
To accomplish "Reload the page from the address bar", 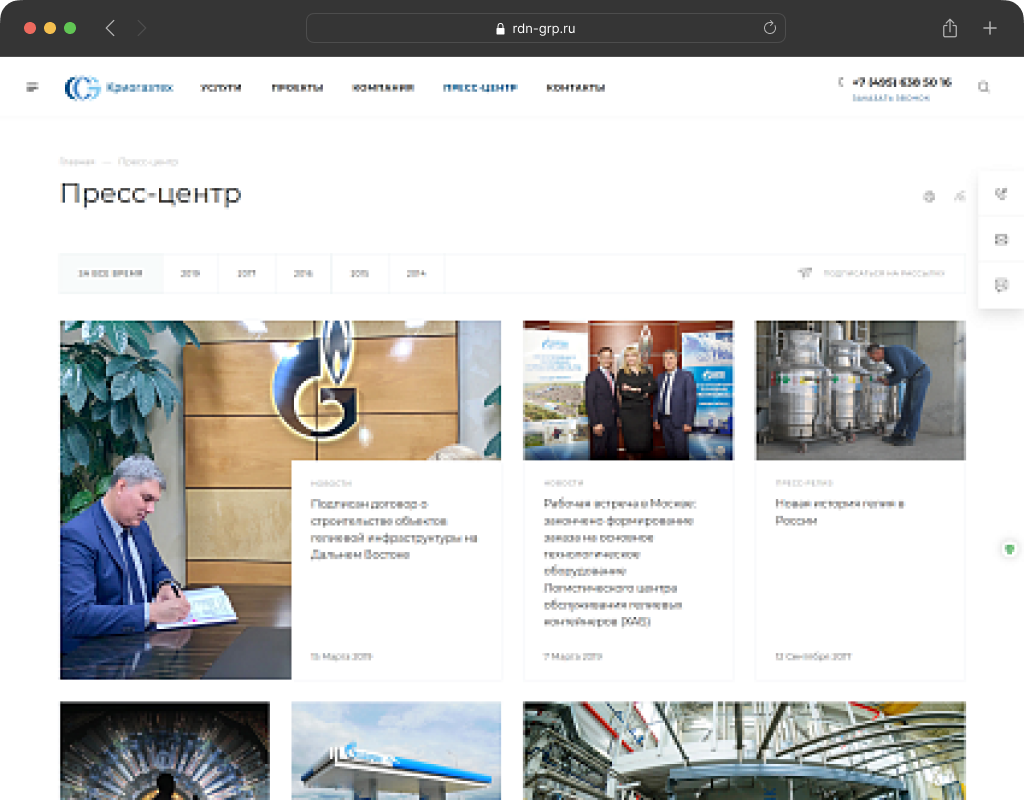I will tap(769, 28).
